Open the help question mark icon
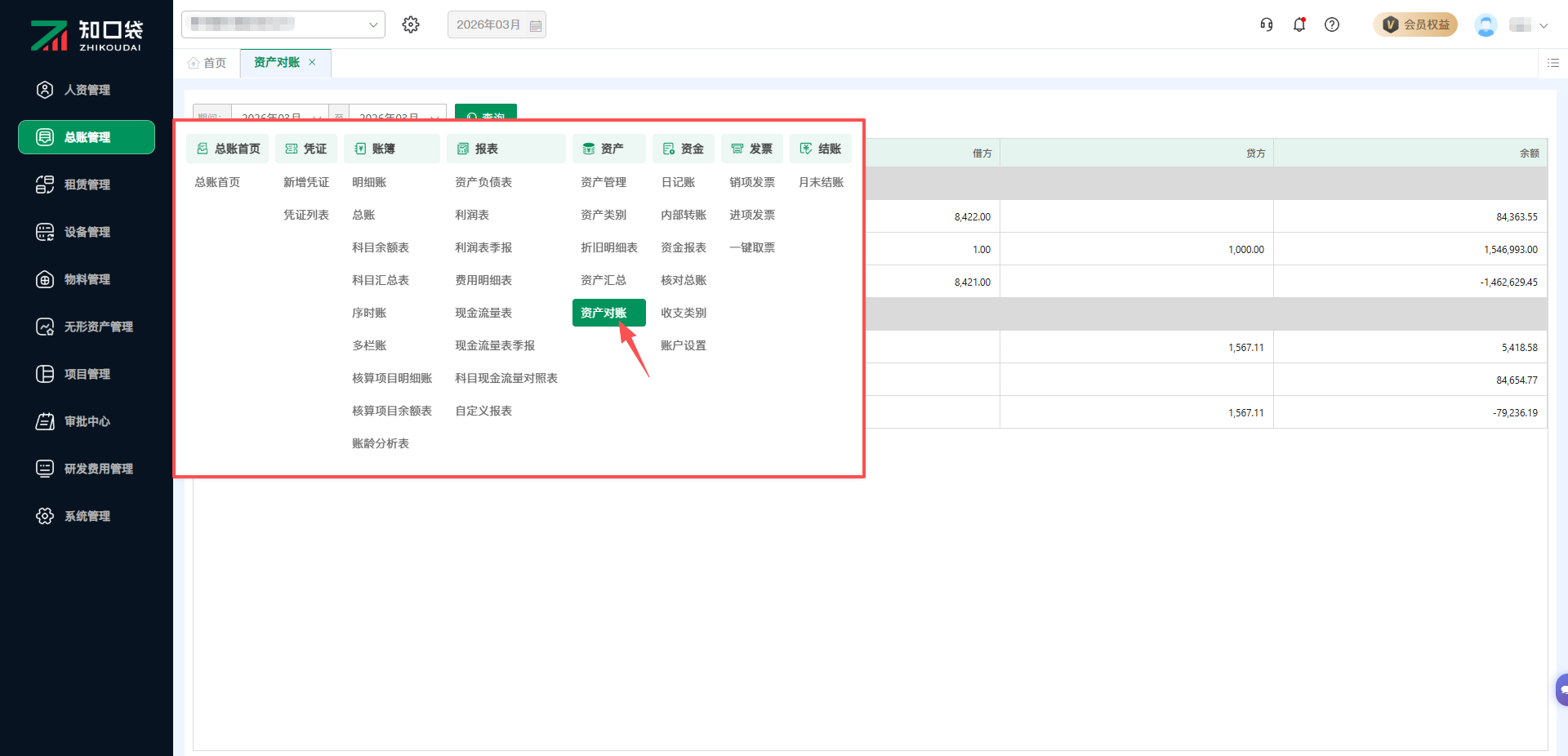1568x756 pixels. pos(1332,24)
